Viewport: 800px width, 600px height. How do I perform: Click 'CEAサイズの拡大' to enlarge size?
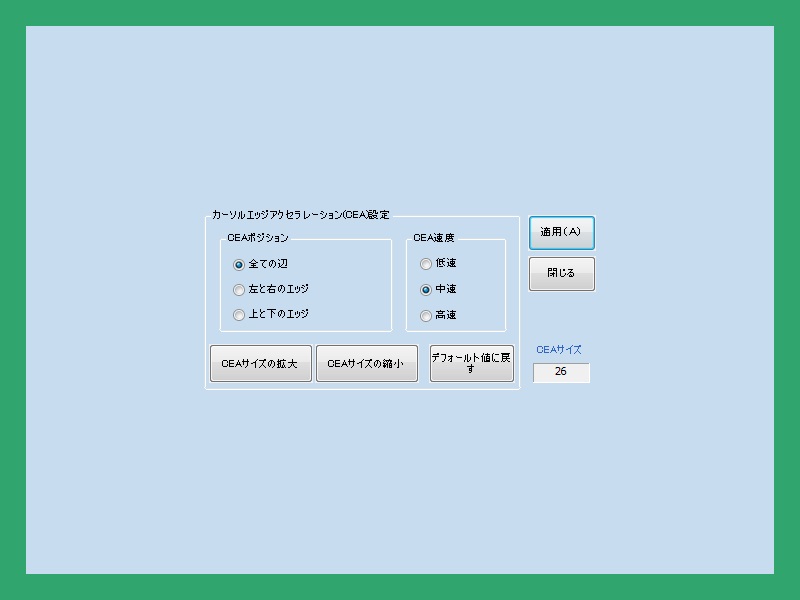(x=260, y=364)
